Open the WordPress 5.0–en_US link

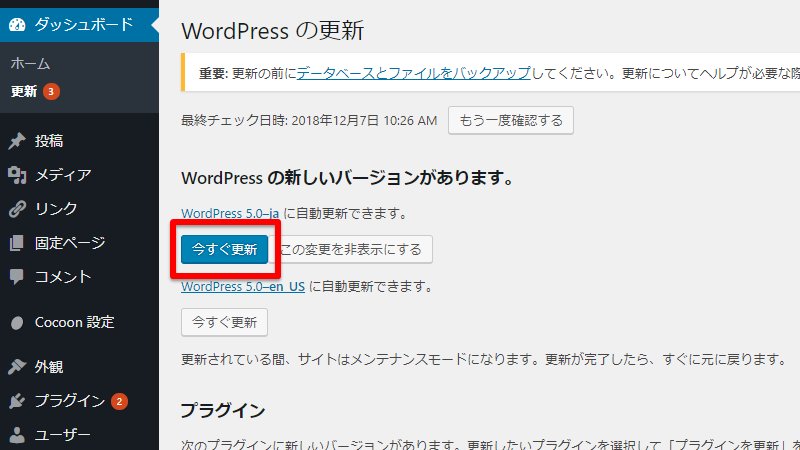[x=243, y=287]
